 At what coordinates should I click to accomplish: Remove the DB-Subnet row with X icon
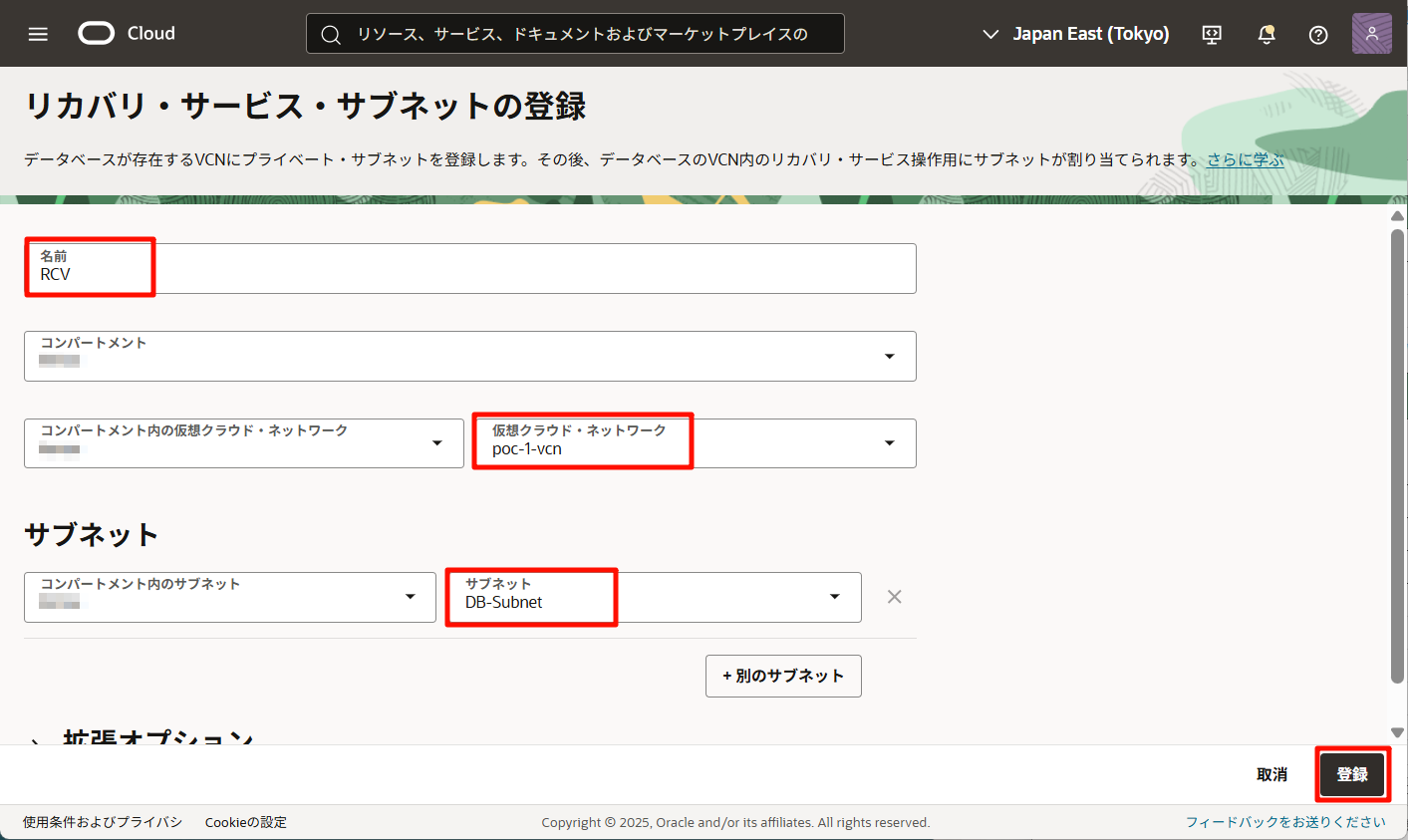(895, 597)
